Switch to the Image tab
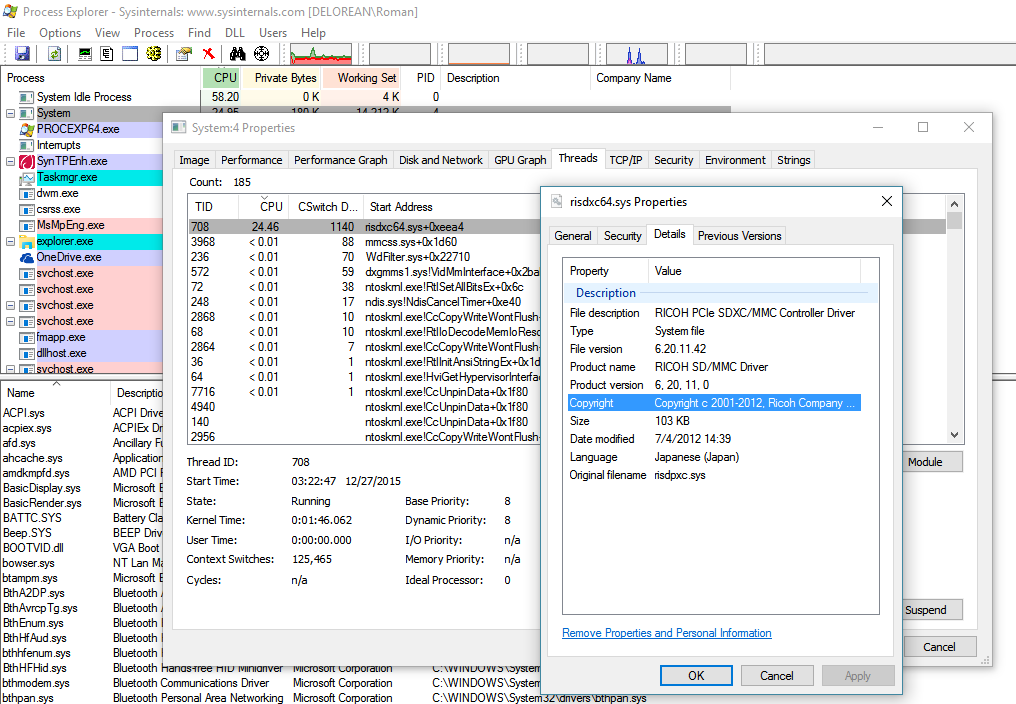This screenshot has width=1016, height=704. pos(194,160)
